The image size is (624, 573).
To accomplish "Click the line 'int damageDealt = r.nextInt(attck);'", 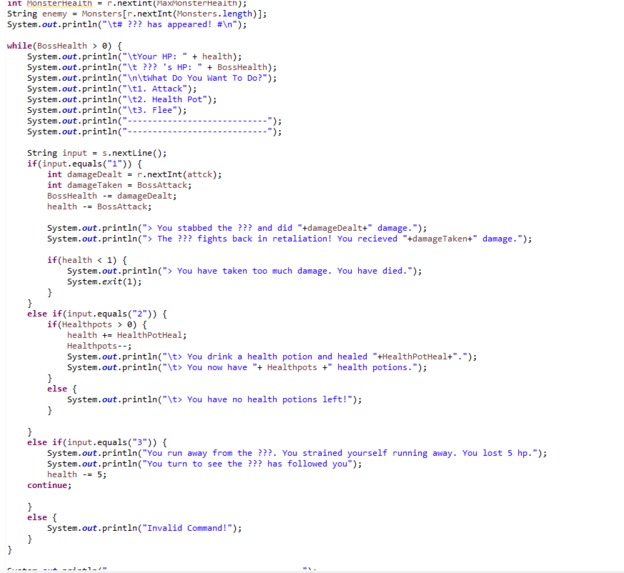I will click(x=135, y=175).
